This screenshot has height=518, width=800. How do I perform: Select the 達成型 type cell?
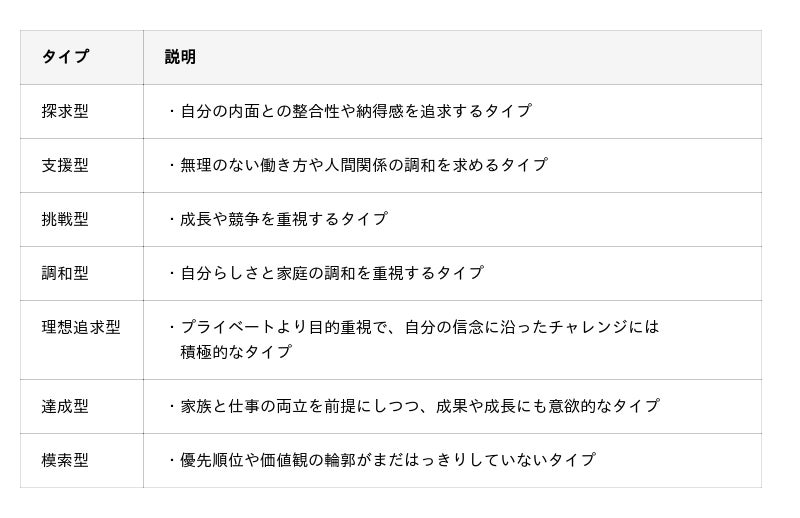65,406
